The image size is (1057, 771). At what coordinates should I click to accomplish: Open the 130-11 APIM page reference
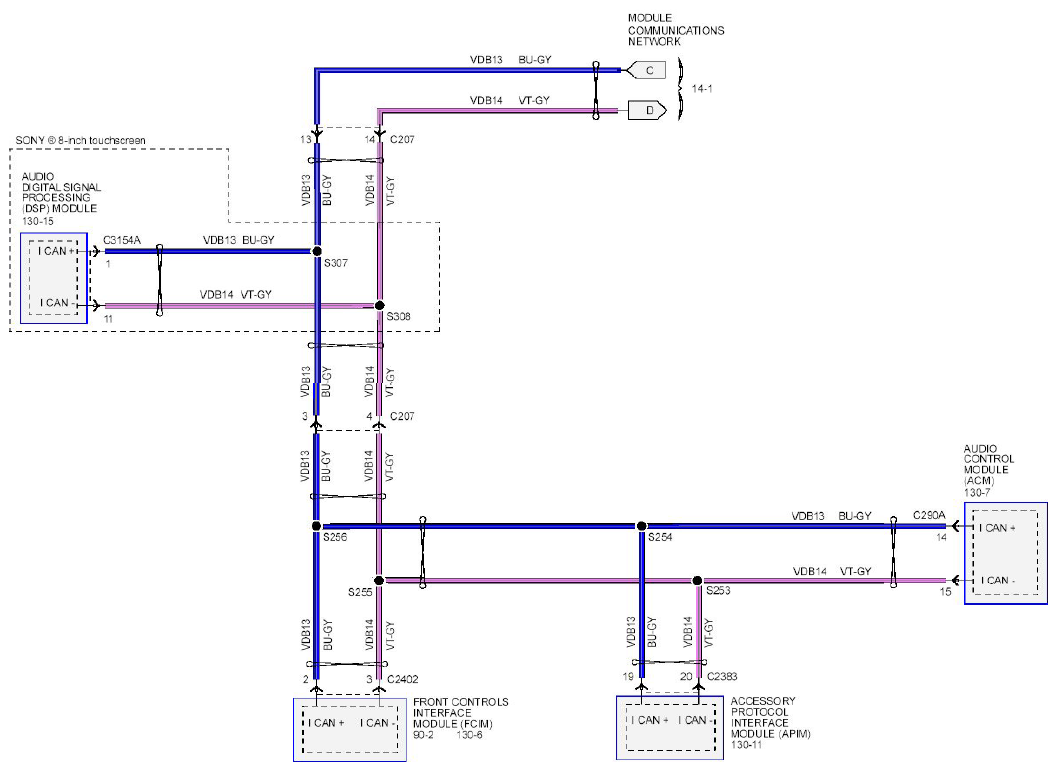[746, 745]
